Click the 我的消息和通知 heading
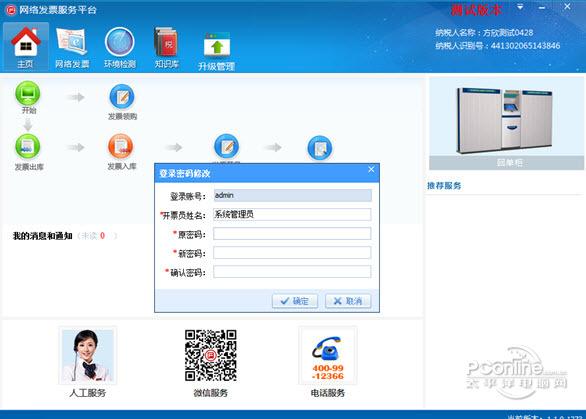The height and width of the screenshot is (419, 586). coord(43,236)
